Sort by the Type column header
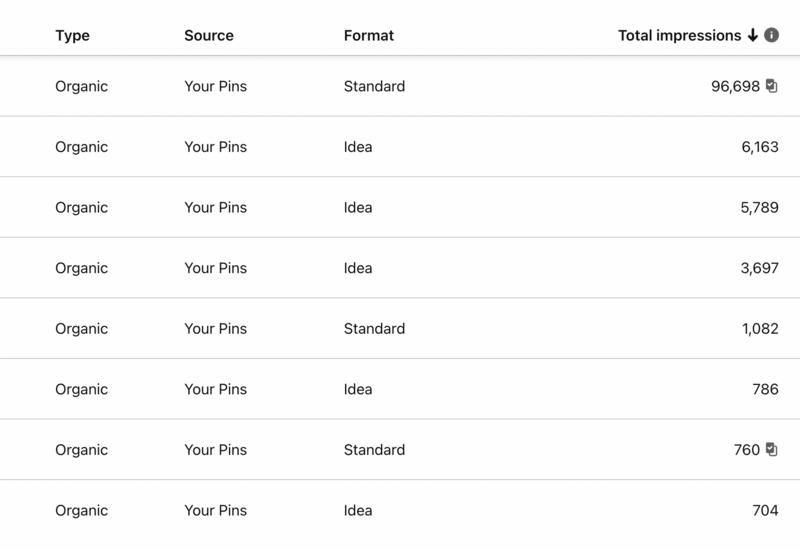This screenshot has height=550, width=800. tap(72, 36)
